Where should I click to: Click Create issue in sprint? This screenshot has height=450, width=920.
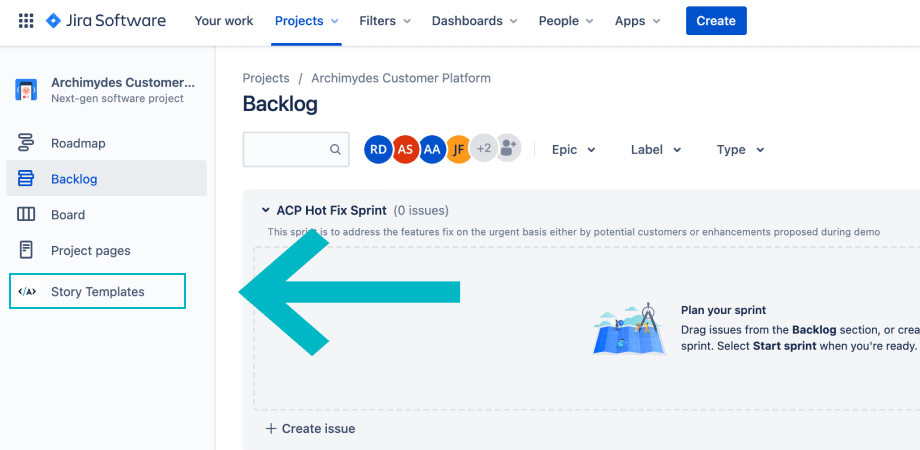(310, 429)
